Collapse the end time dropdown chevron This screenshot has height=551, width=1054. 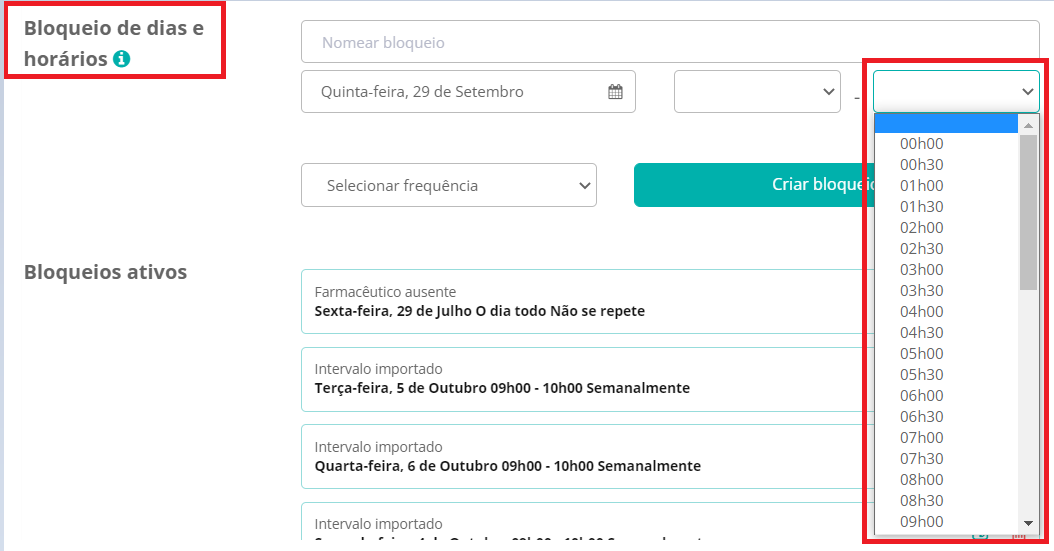pyautogui.click(x=1027, y=92)
